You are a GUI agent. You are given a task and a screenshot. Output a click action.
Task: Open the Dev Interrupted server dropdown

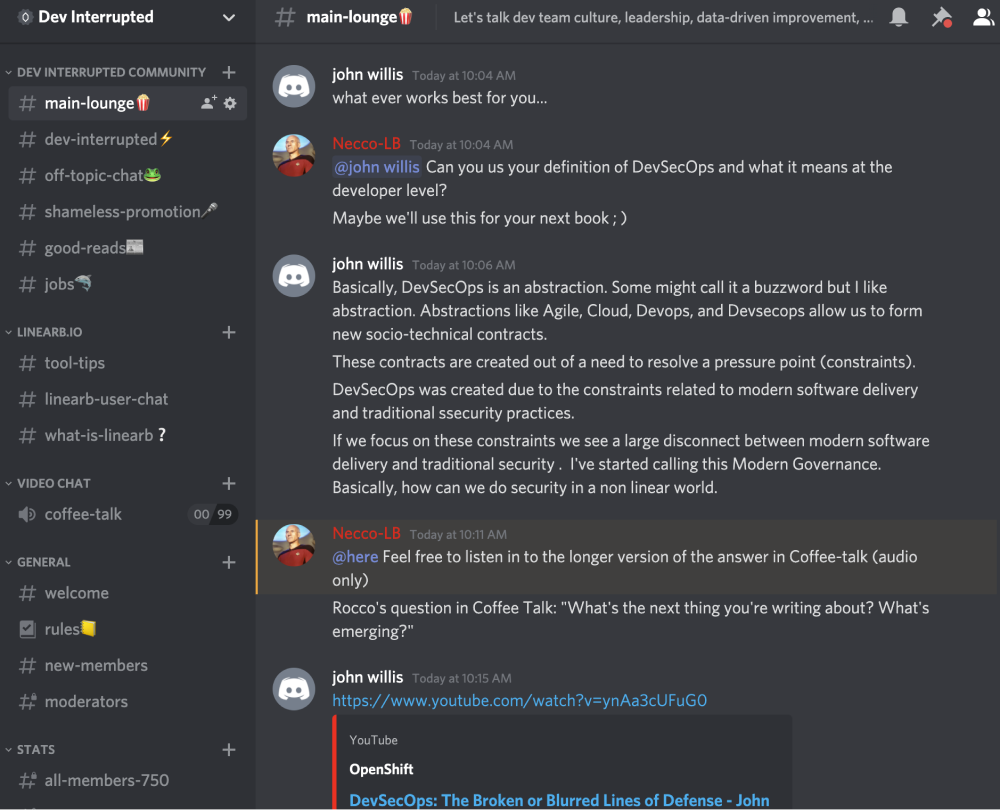(x=229, y=17)
